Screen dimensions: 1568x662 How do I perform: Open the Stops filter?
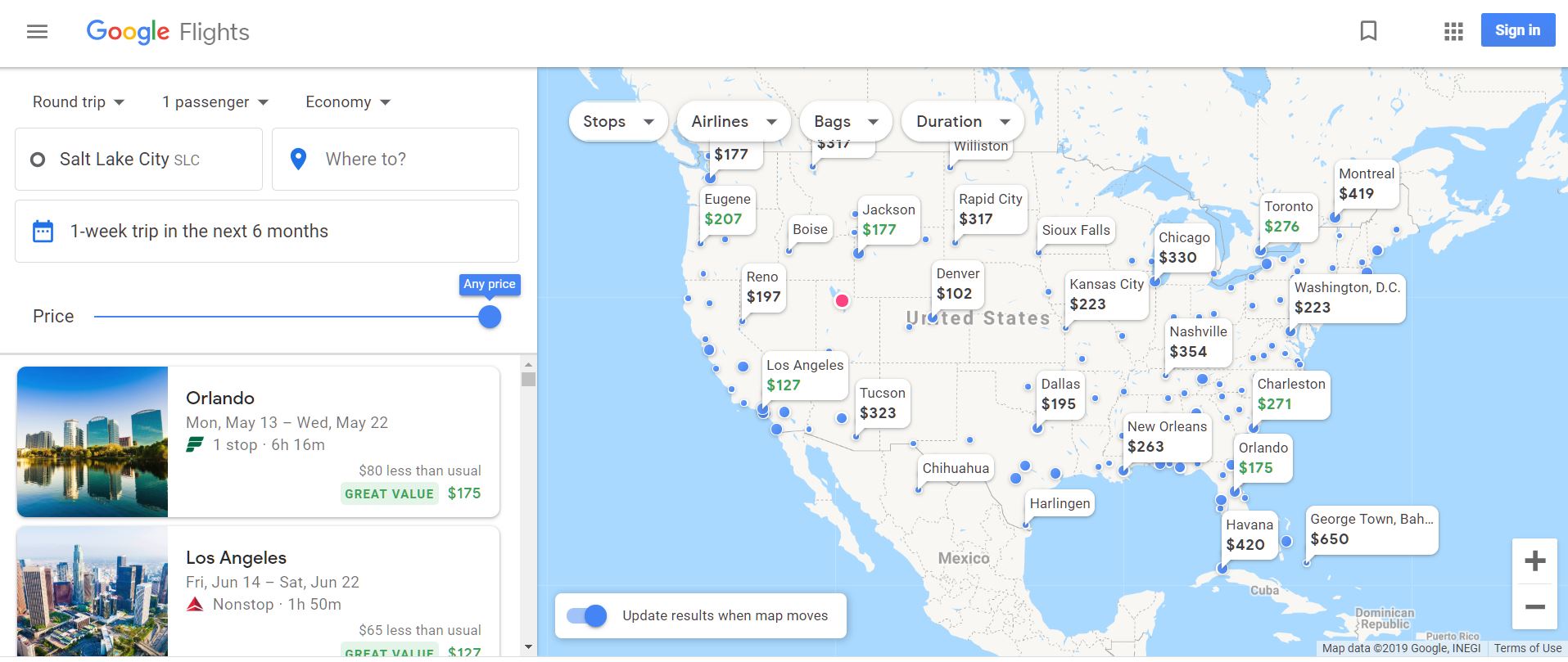[618, 122]
